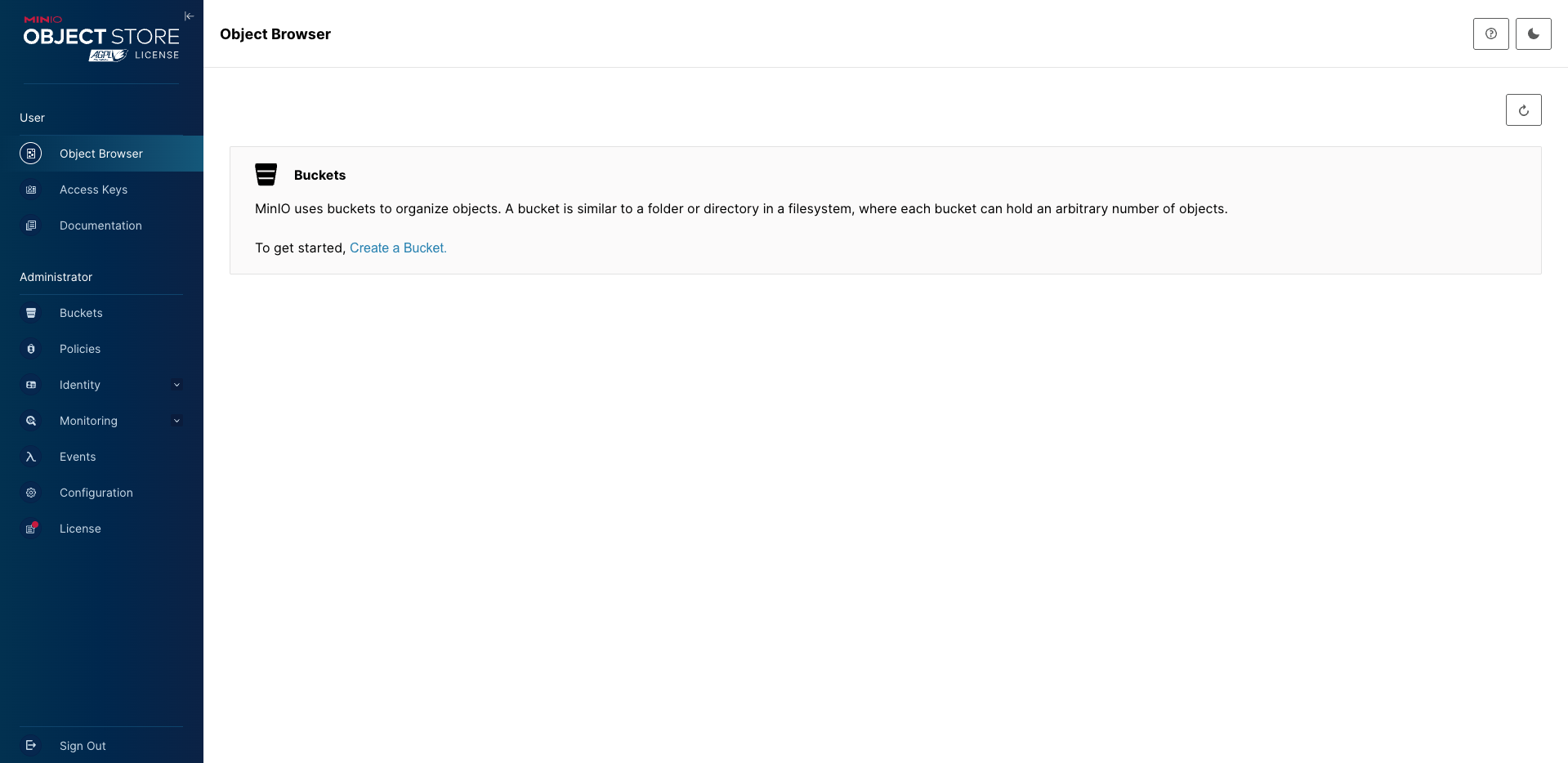The image size is (1568, 763).
Task: Click the Buckets heading in the info panel
Action: [319, 175]
